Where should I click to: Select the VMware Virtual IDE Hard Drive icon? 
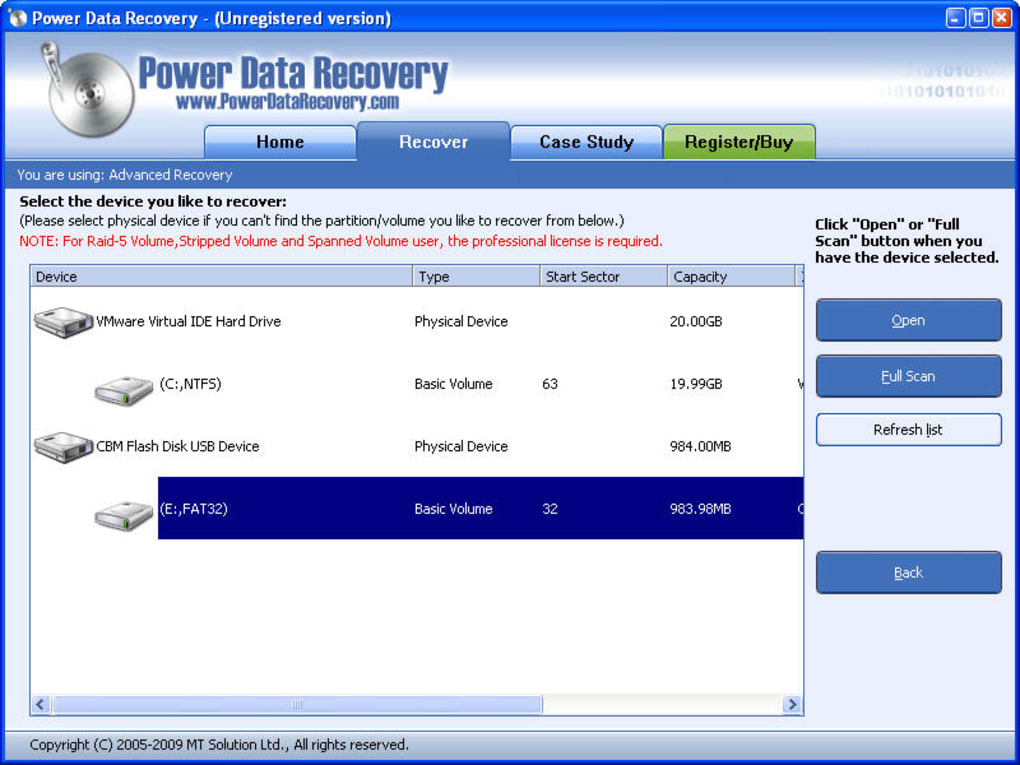tap(63, 321)
